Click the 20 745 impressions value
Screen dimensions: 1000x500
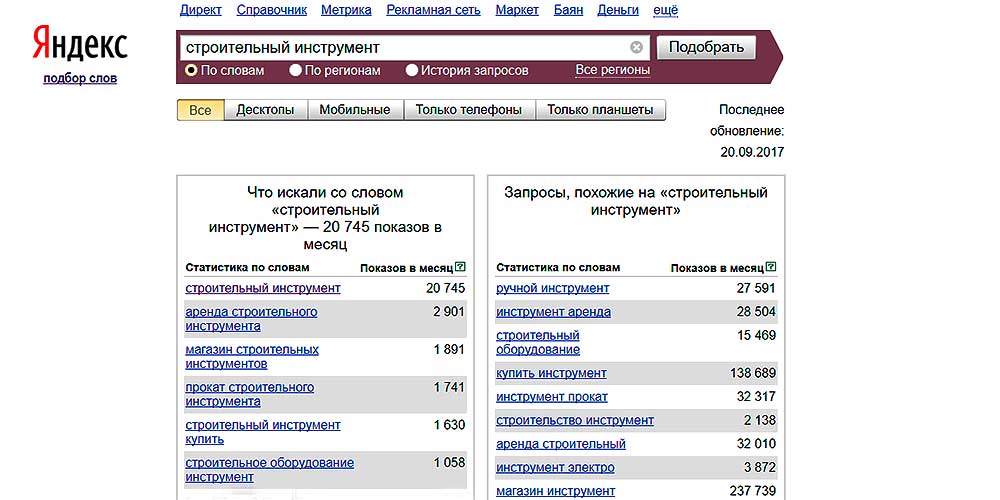point(446,288)
